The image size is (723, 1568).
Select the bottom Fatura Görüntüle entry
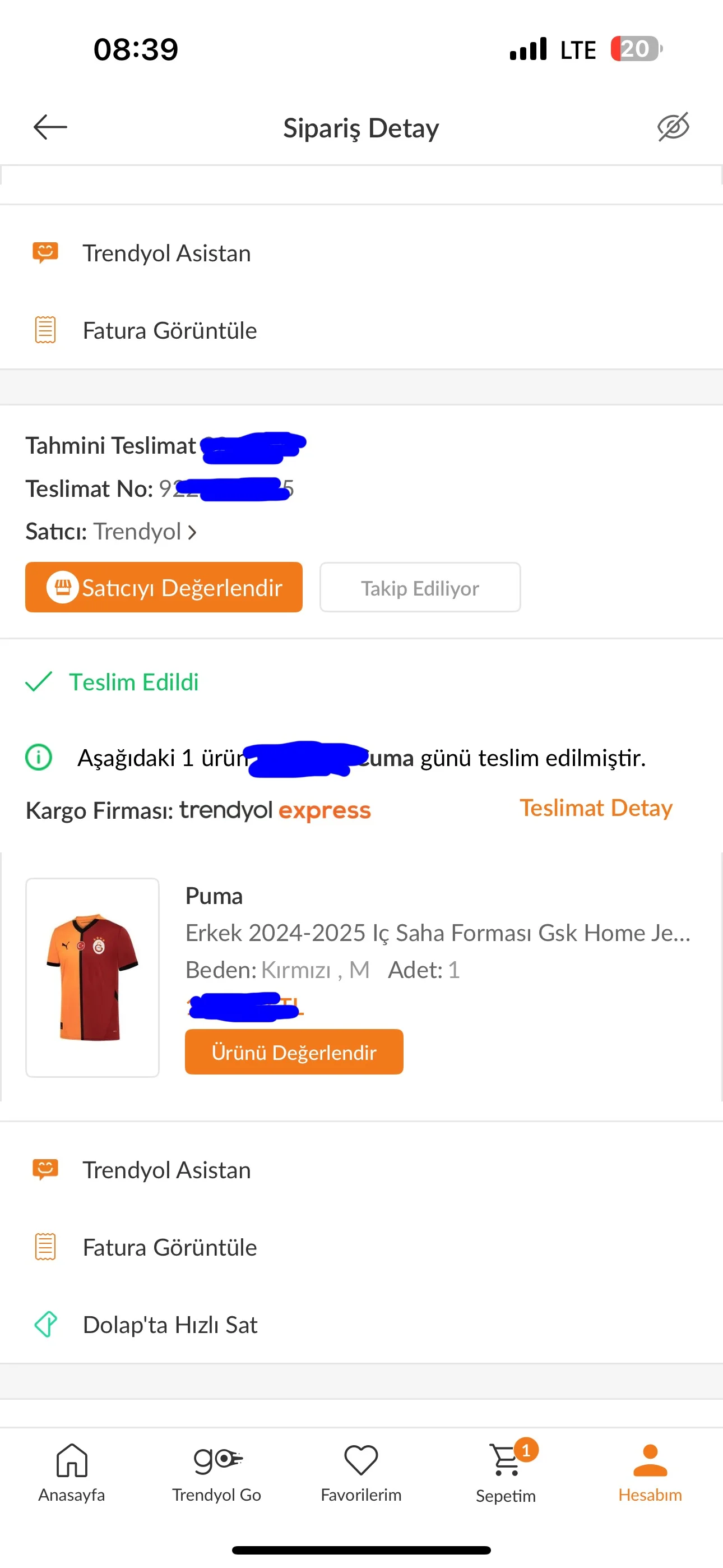pyautogui.click(x=169, y=1247)
